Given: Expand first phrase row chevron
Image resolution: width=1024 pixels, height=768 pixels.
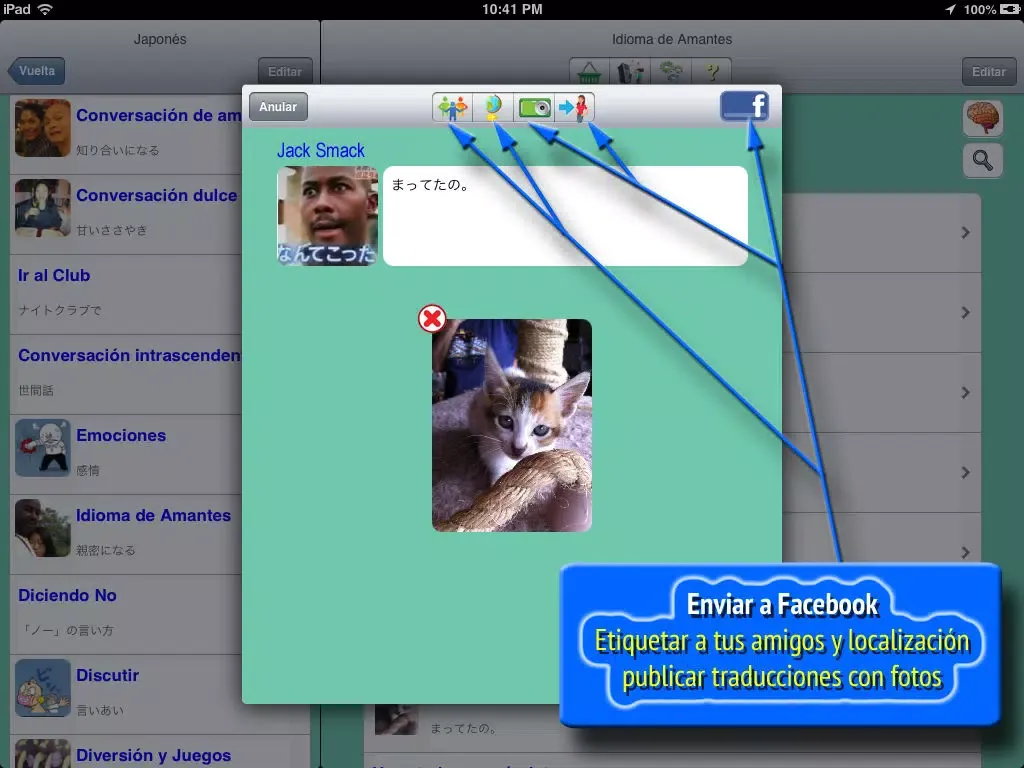Looking at the screenshot, I should (965, 232).
